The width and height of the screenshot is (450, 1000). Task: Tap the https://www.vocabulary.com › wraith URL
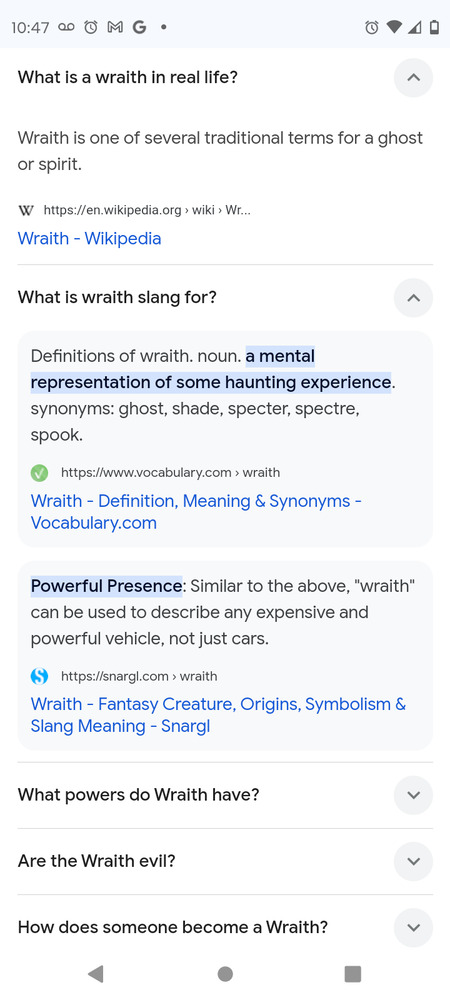click(x=170, y=473)
